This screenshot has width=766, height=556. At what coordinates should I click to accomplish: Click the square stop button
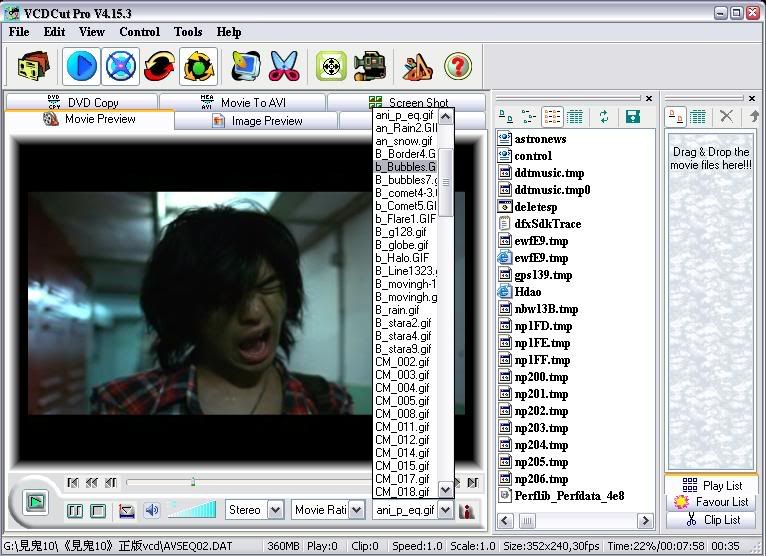(x=98, y=511)
